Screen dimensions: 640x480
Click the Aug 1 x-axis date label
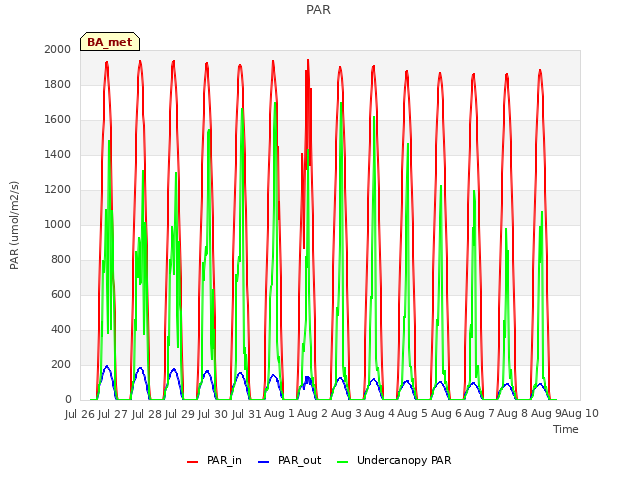[280, 414]
